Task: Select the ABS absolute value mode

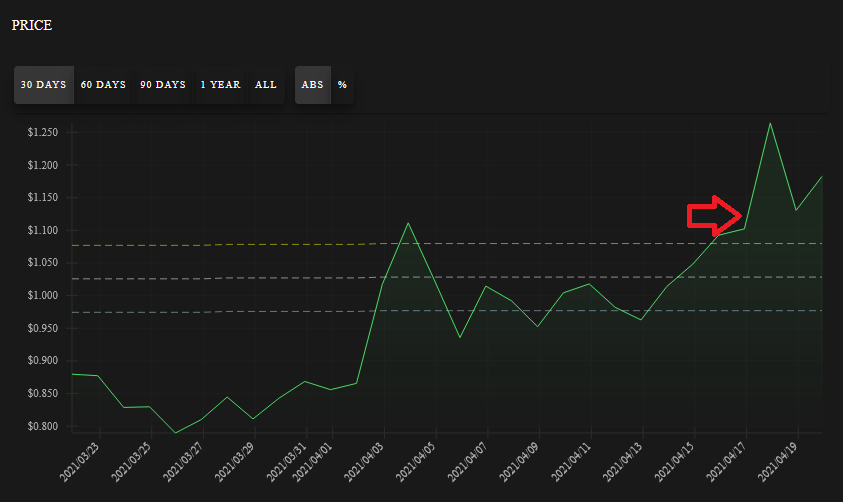Action: point(312,85)
